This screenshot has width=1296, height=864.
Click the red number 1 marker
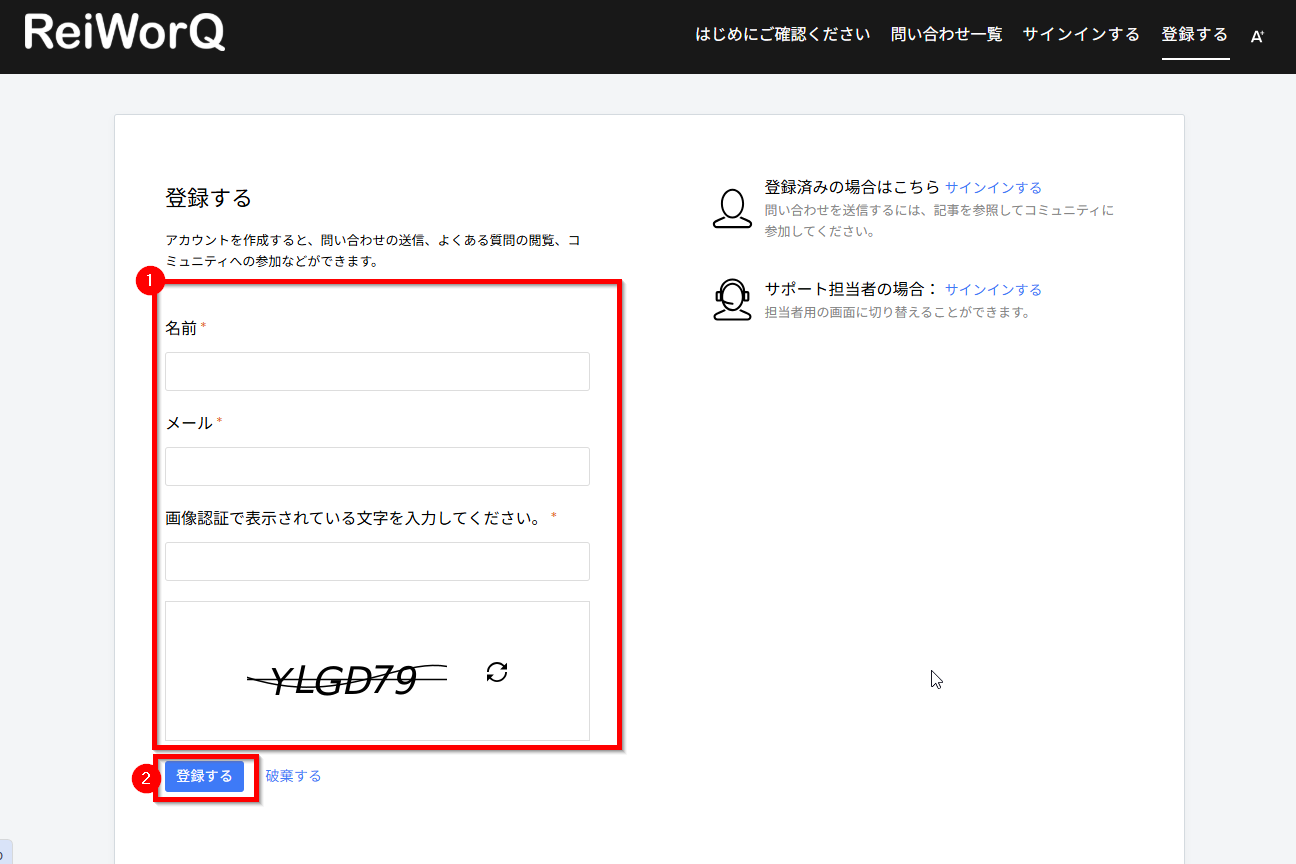[149, 282]
